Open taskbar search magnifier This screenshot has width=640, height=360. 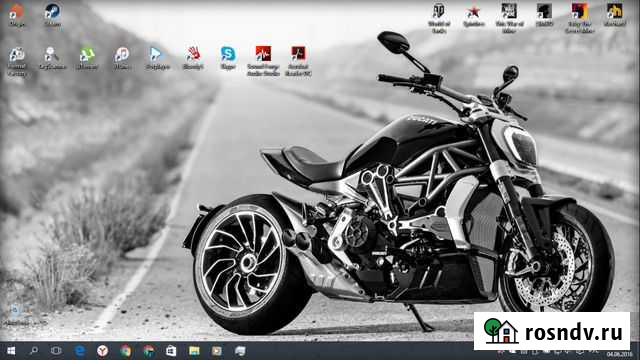pyautogui.click(x=34, y=351)
